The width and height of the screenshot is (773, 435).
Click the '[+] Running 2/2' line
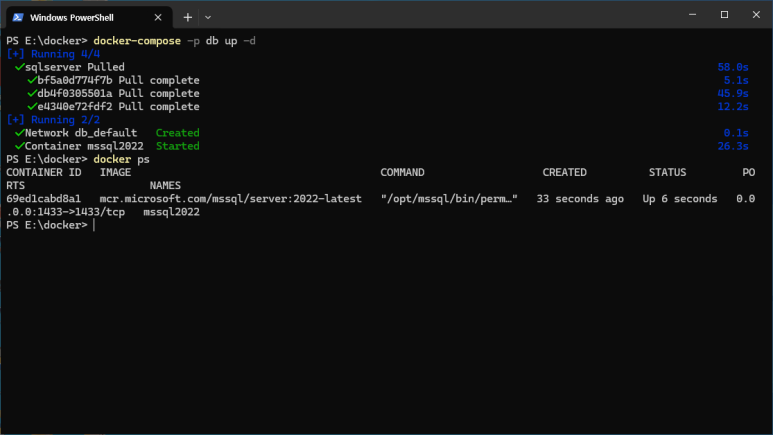pyautogui.click(x=53, y=120)
